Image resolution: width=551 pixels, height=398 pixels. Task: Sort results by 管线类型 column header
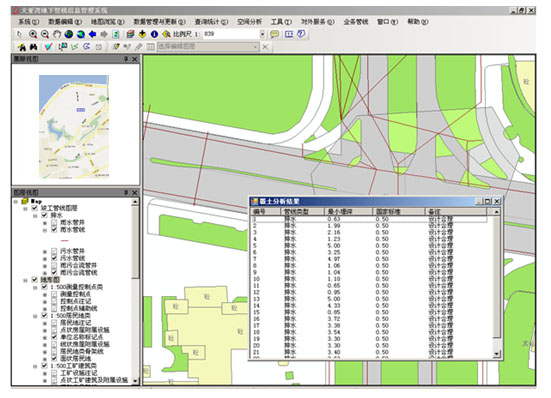pyautogui.click(x=303, y=211)
